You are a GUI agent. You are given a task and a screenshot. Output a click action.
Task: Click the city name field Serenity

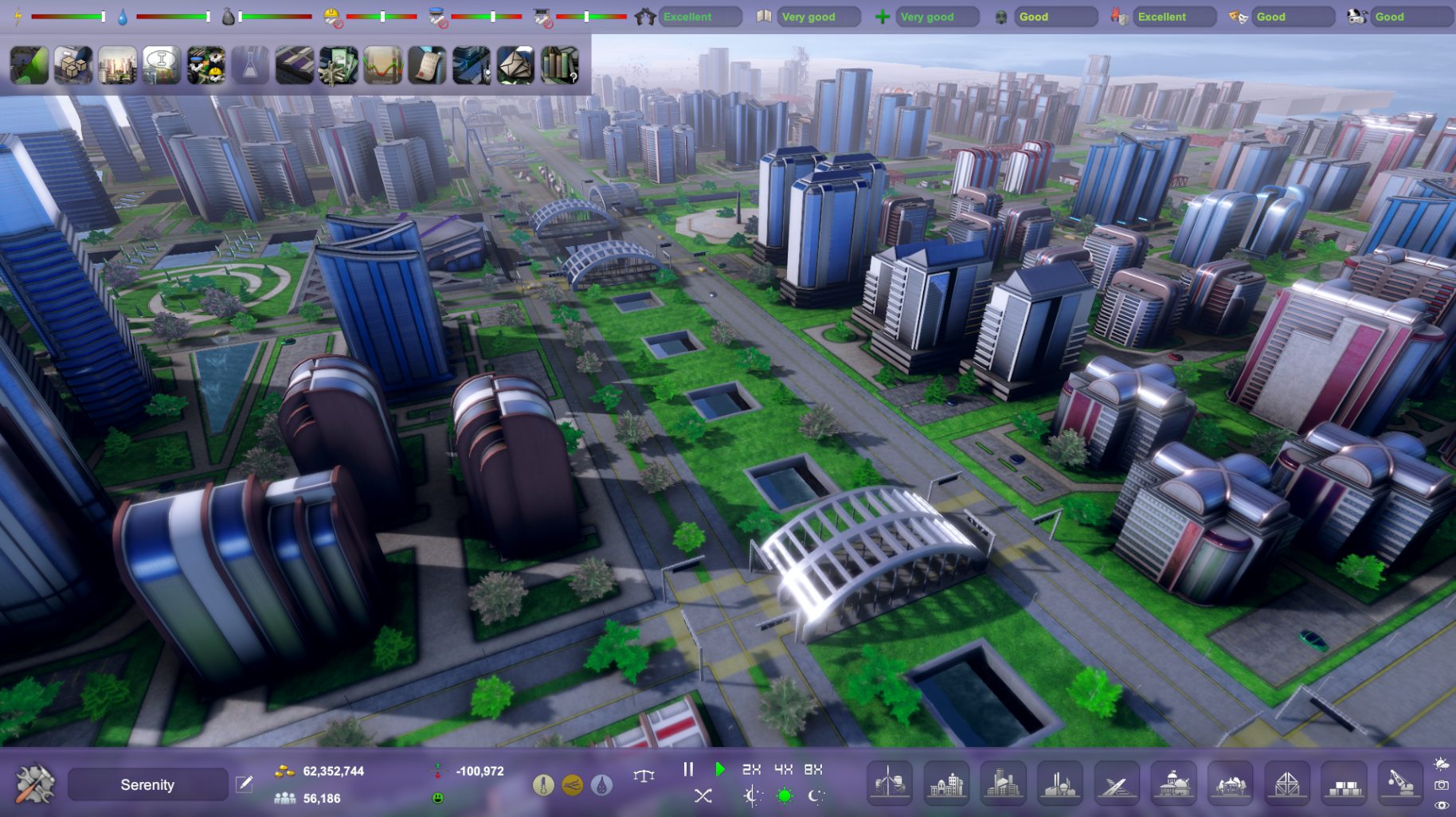click(x=147, y=784)
